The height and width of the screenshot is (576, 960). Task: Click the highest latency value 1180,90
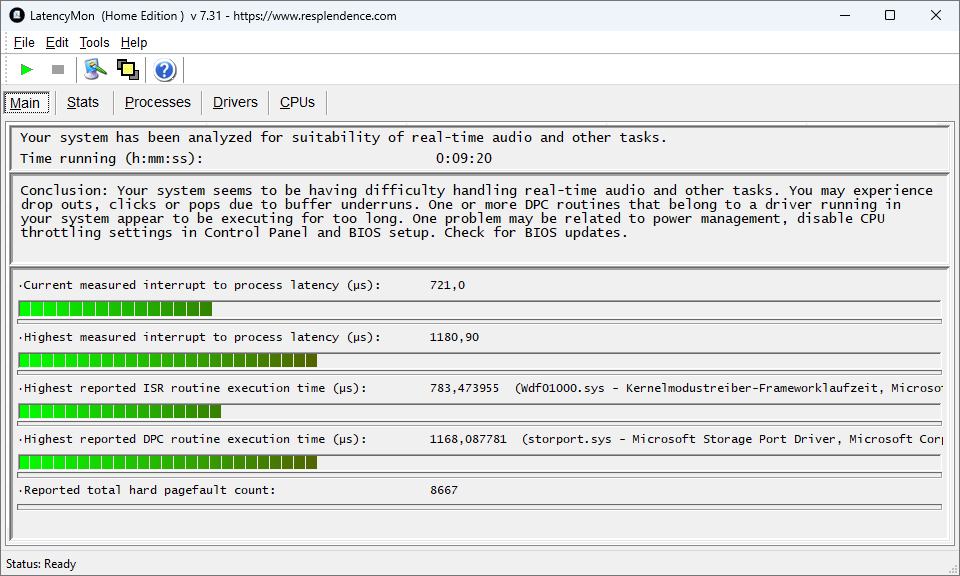pyautogui.click(x=454, y=337)
